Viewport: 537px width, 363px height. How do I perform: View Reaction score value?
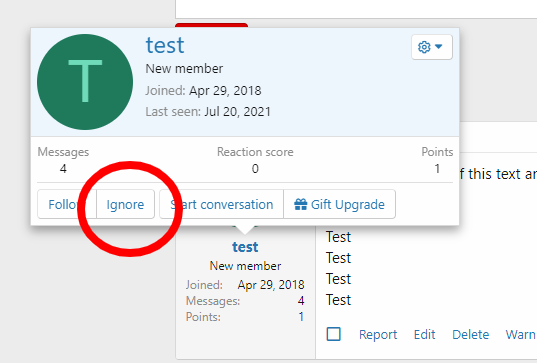(255, 168)
